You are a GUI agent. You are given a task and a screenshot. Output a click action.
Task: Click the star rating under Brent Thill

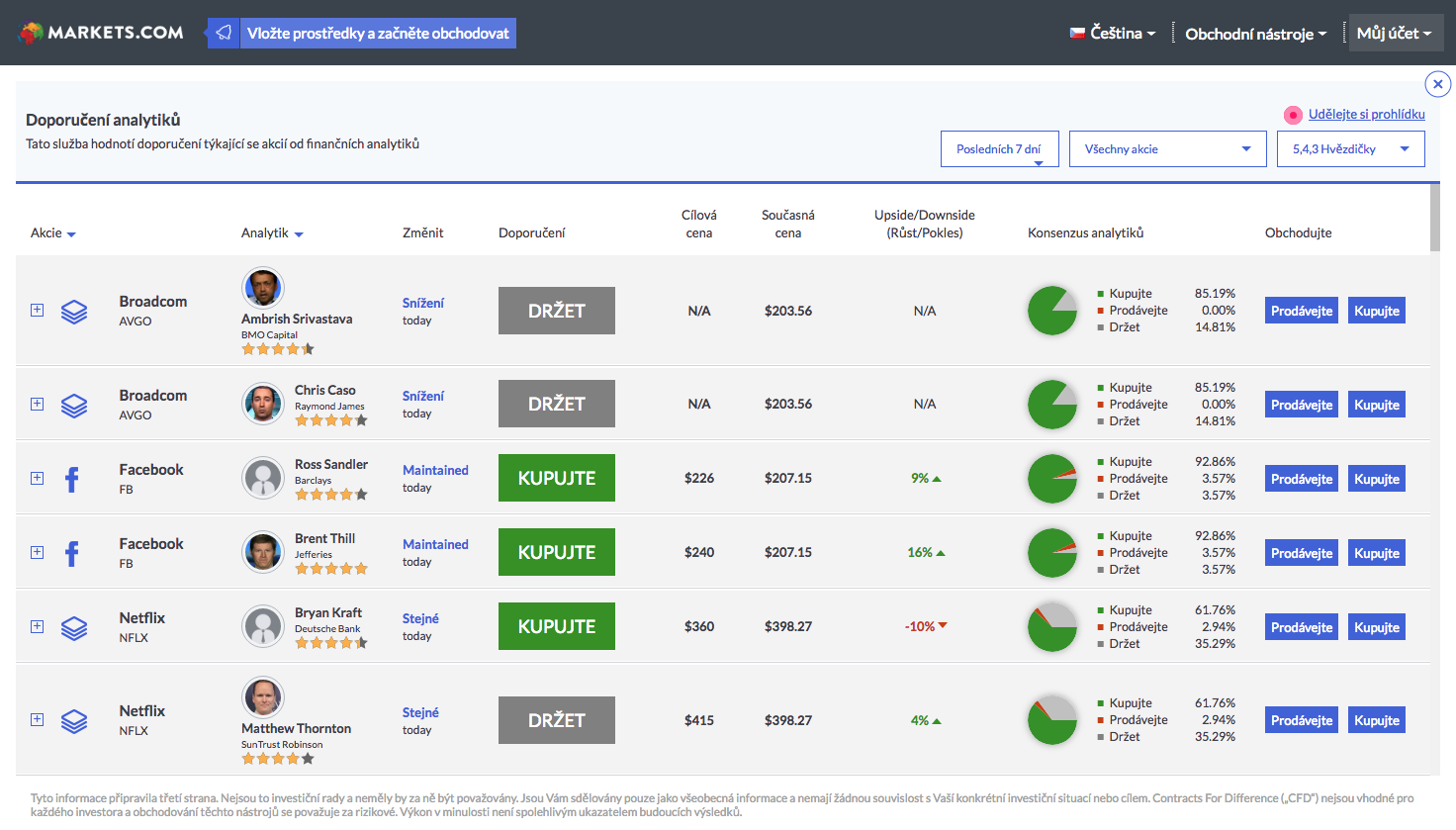(331, 569)
